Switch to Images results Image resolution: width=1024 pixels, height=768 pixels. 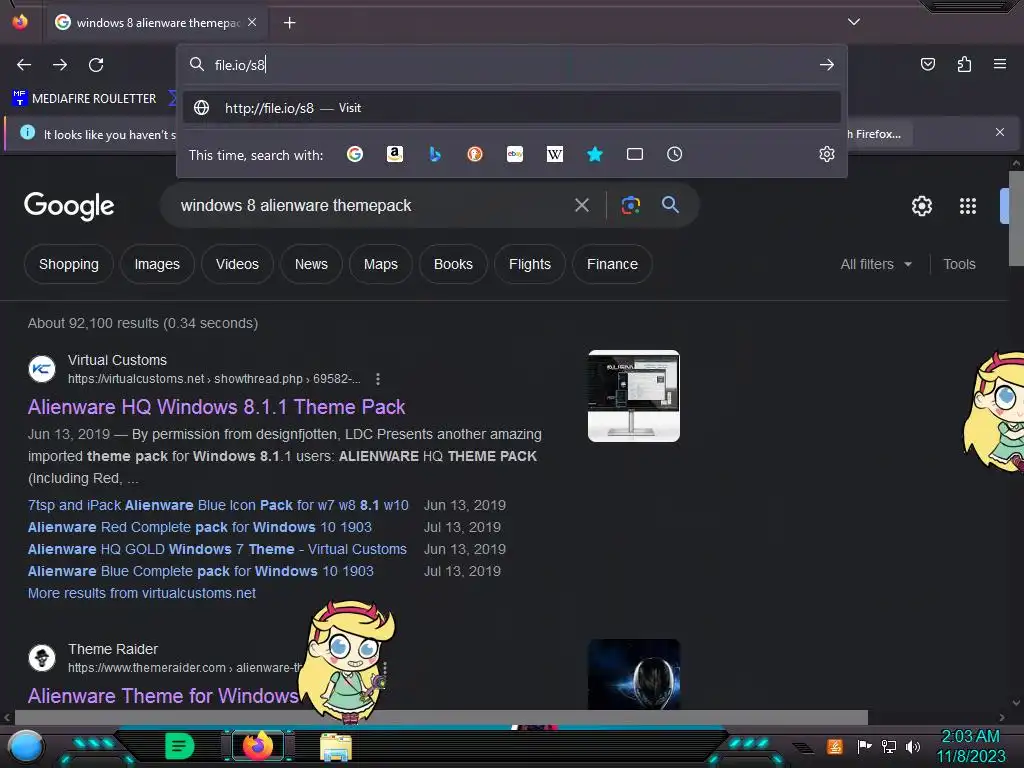157,264
